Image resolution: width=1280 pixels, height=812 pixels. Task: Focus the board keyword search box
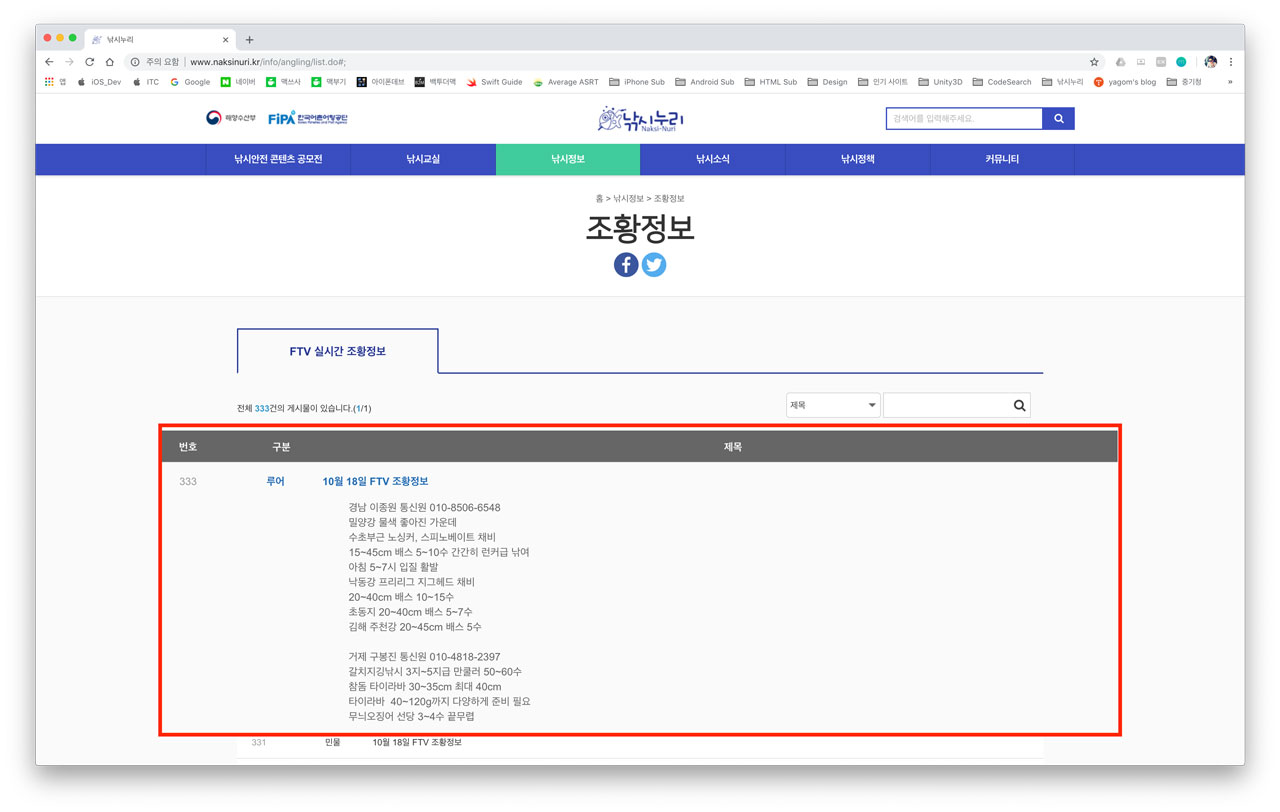click(946, 405)
